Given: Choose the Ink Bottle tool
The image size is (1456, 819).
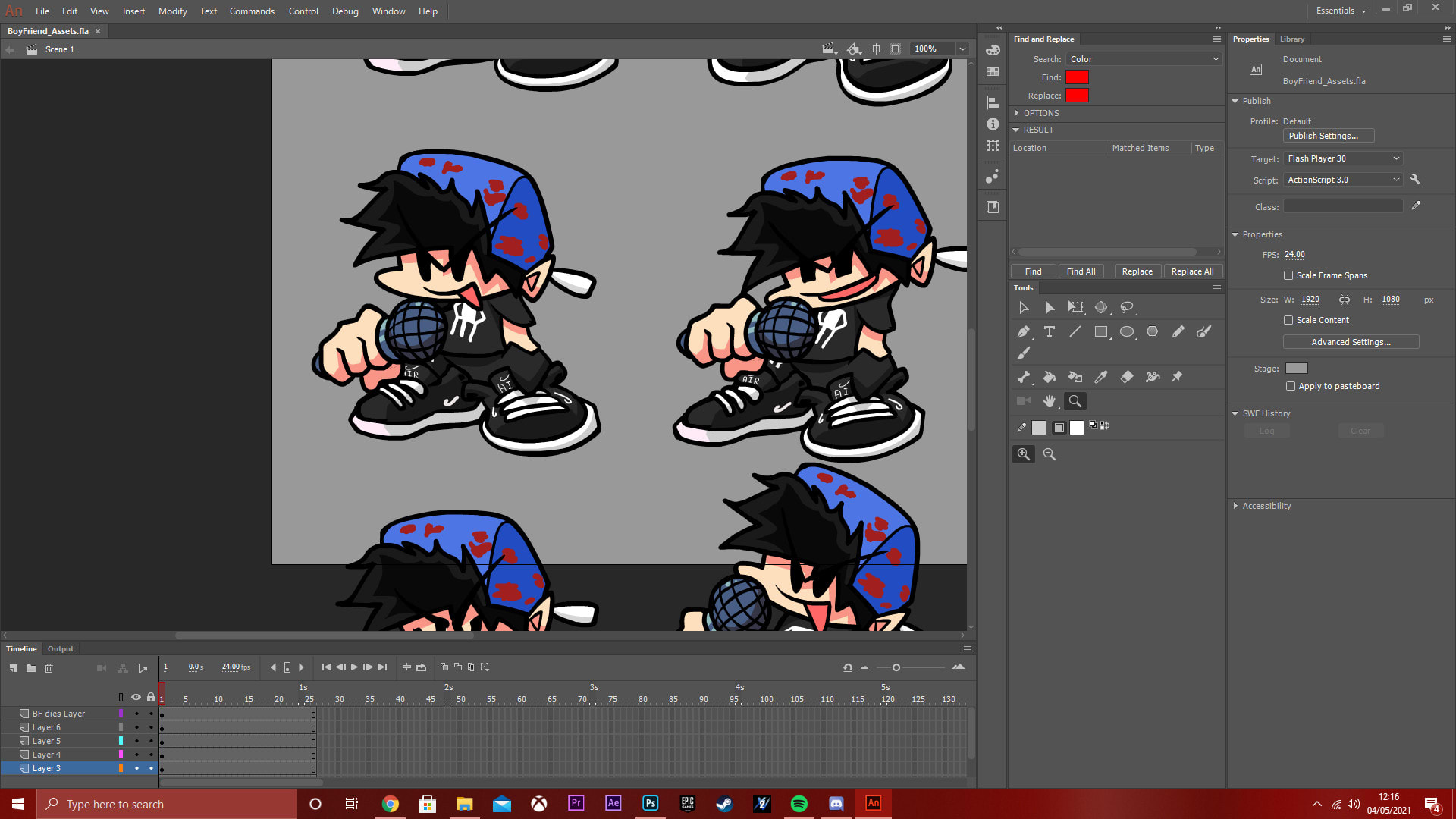Looking at the screenshot, I should click(1075, 377).
